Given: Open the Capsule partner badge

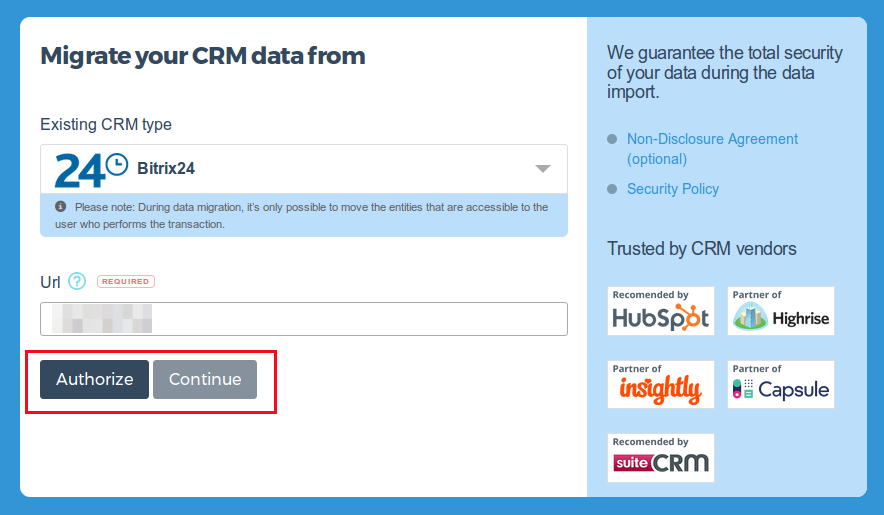Looking at the screenshot, I should click(781, 385).
